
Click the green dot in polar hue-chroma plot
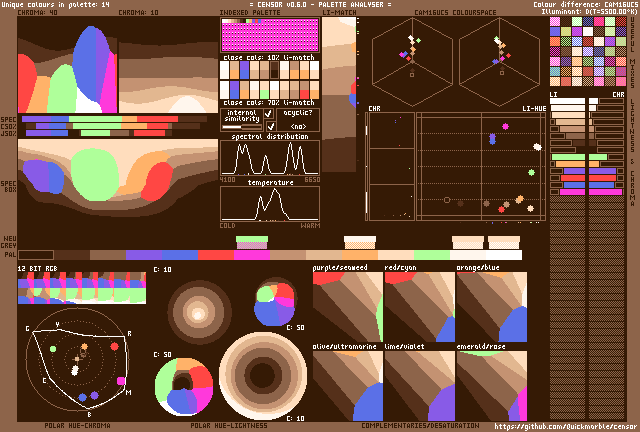click(51, 348)
